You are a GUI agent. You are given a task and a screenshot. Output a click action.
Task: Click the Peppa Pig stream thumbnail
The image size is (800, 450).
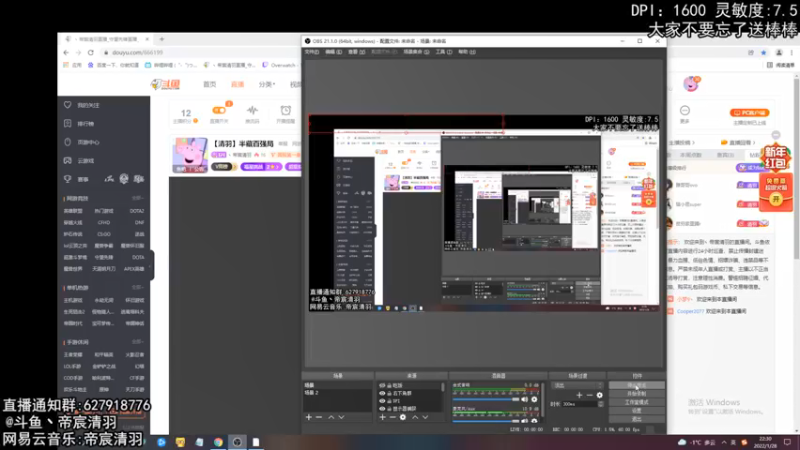click(x=190, y=155)
